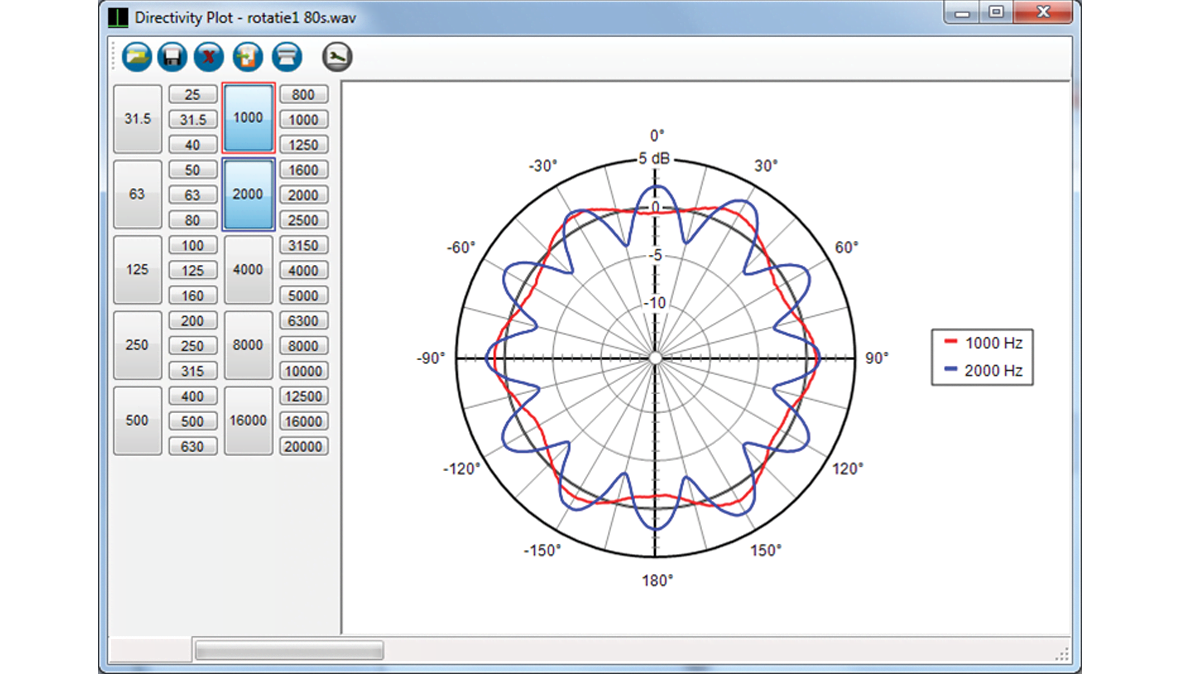Click the open file folder icon
1180x674 pixels.
coord(137,57)
